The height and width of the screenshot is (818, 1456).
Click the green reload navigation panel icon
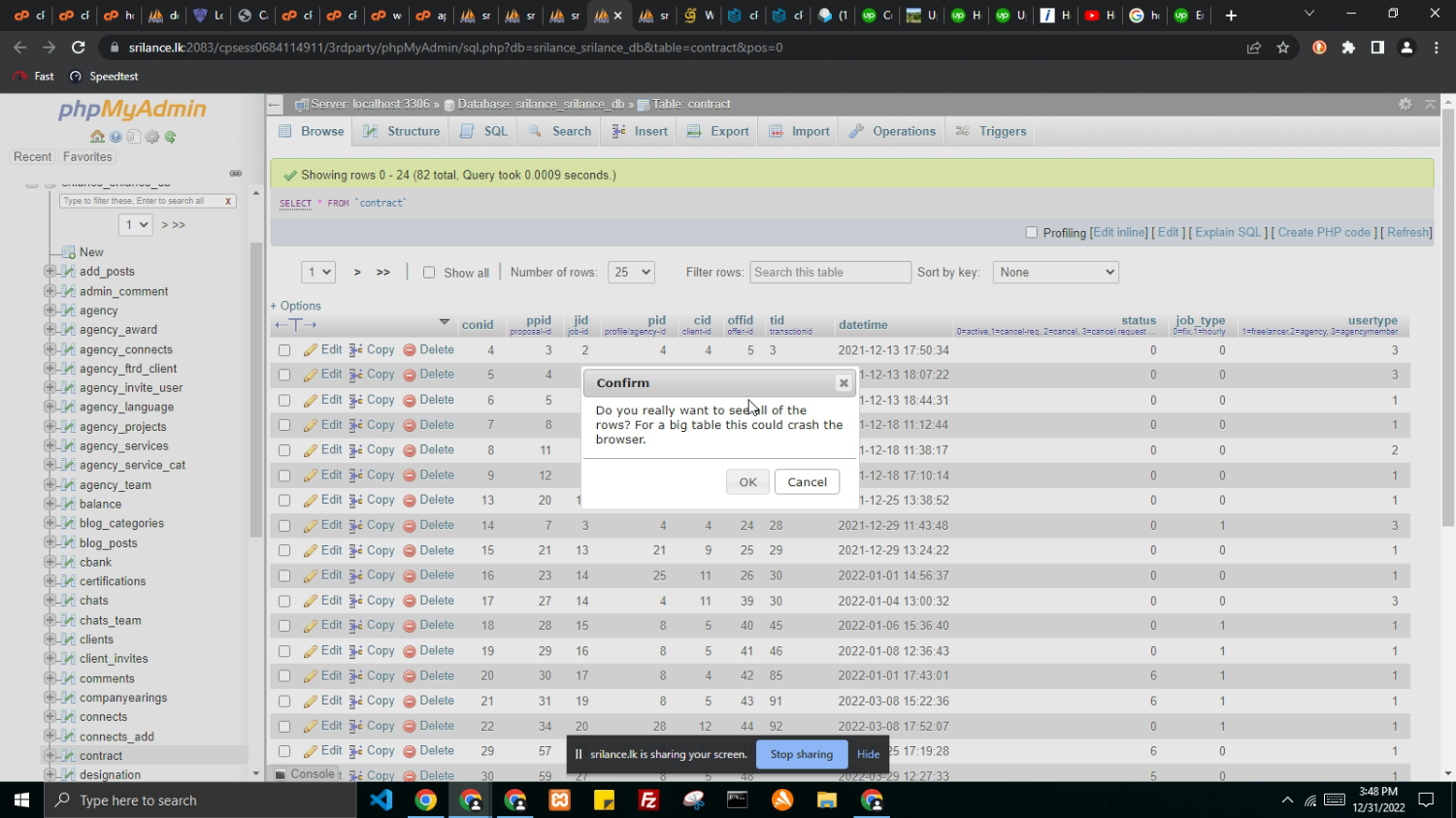(171, 137)
